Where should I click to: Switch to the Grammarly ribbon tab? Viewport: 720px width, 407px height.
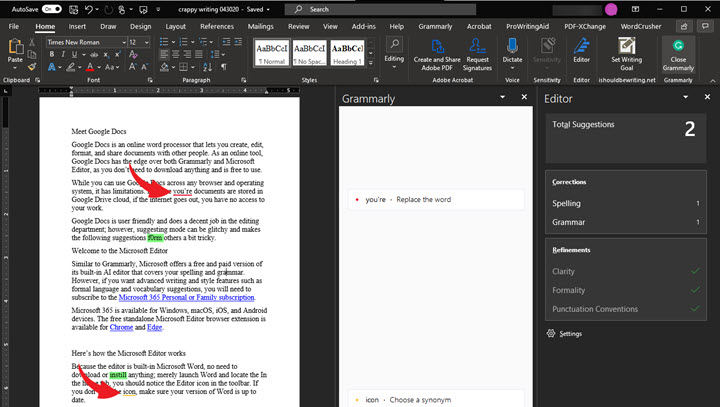pos(435,27)
